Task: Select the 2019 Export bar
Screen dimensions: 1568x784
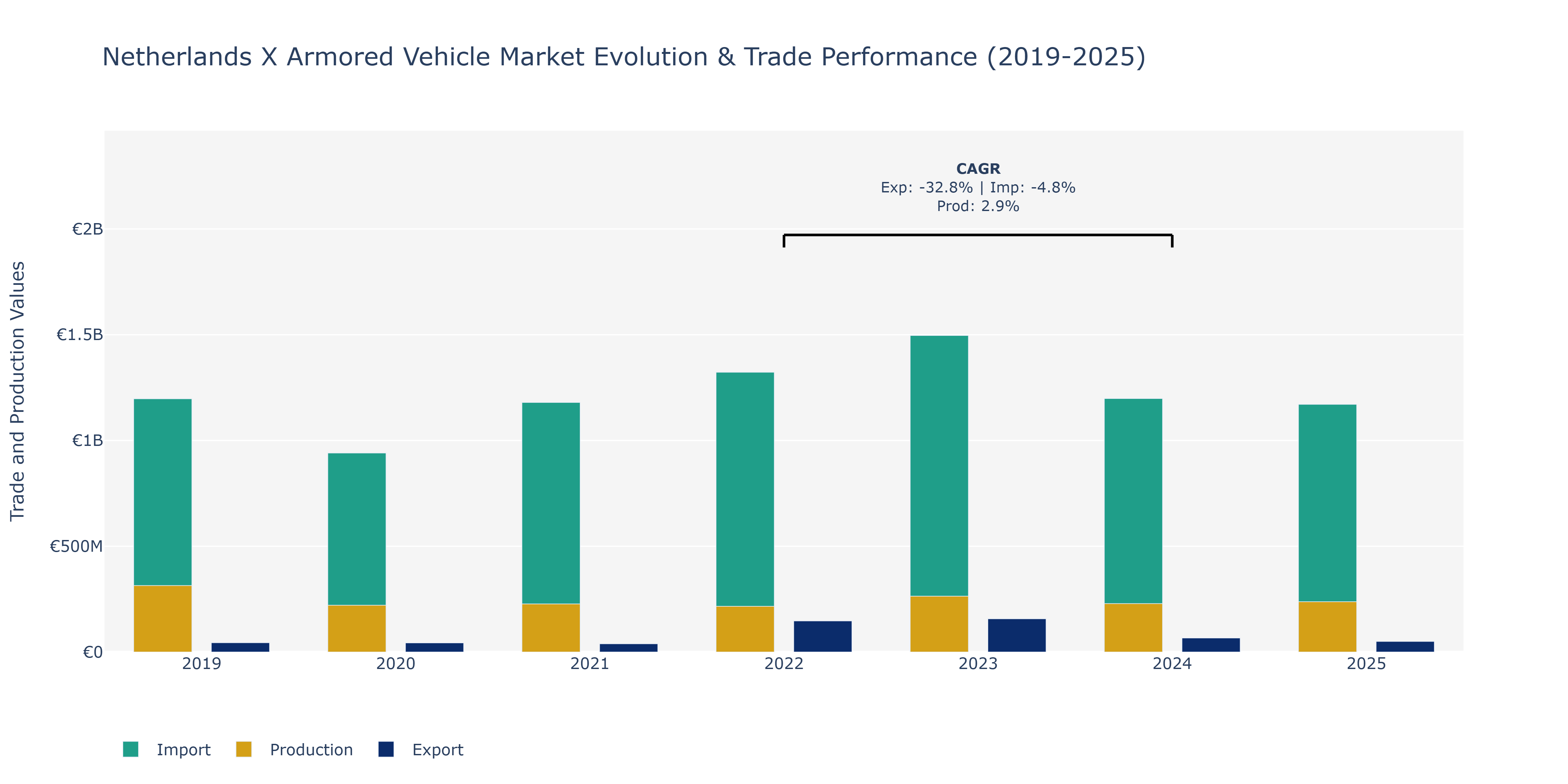Action: (x=240, y=647)
